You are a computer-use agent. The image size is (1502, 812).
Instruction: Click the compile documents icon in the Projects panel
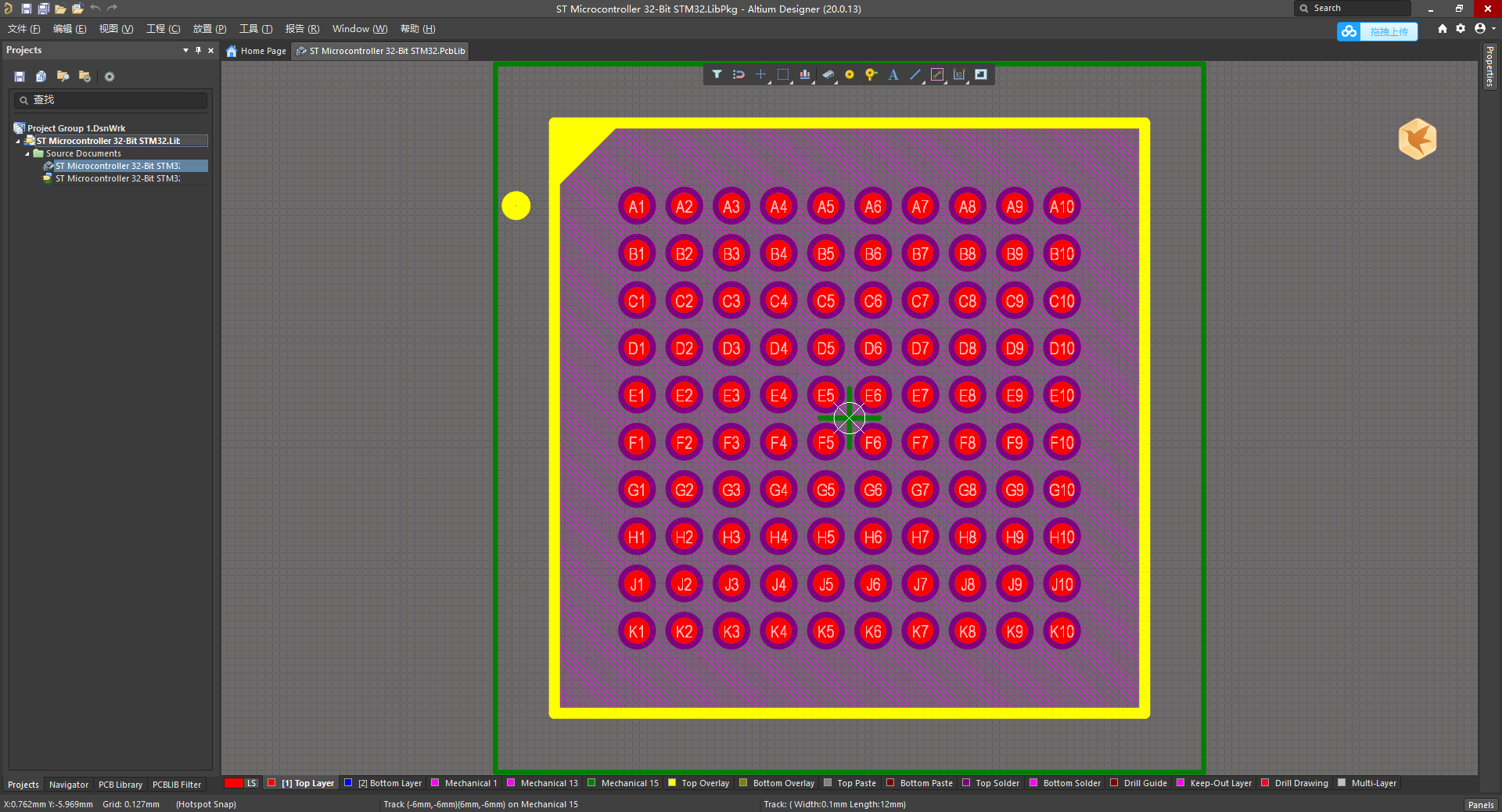pyautogui.click(x=41, y=77)
